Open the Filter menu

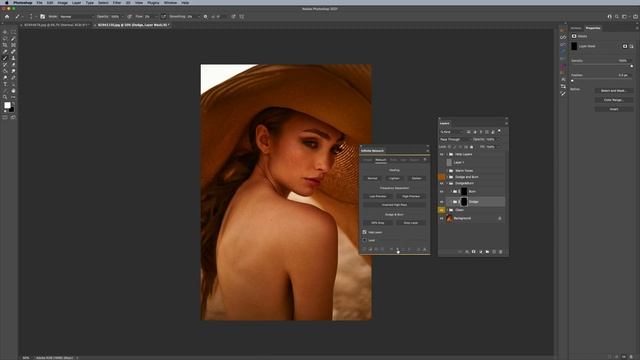point(117,2)
